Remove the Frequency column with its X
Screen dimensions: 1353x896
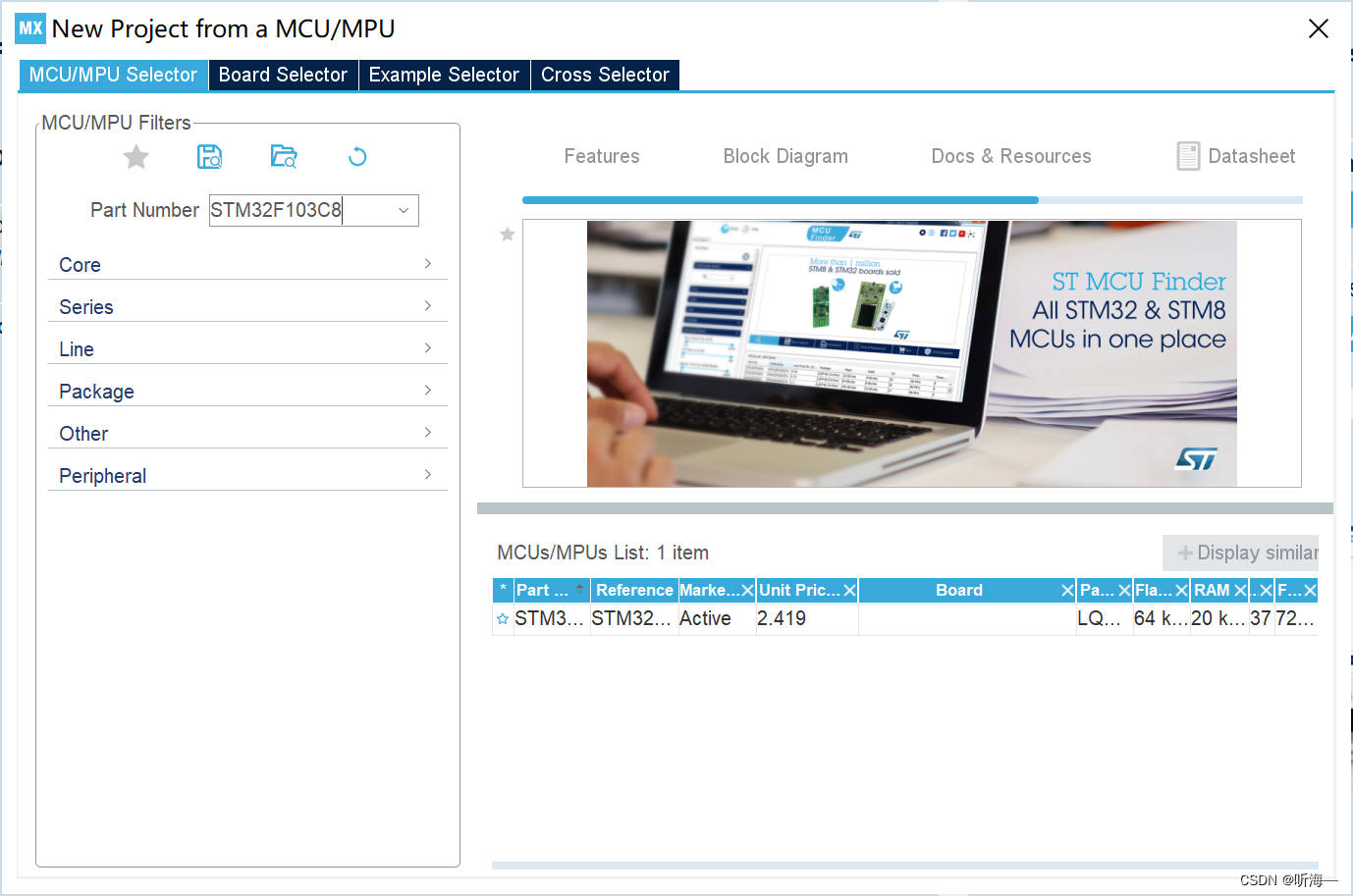pos(1310,591)
